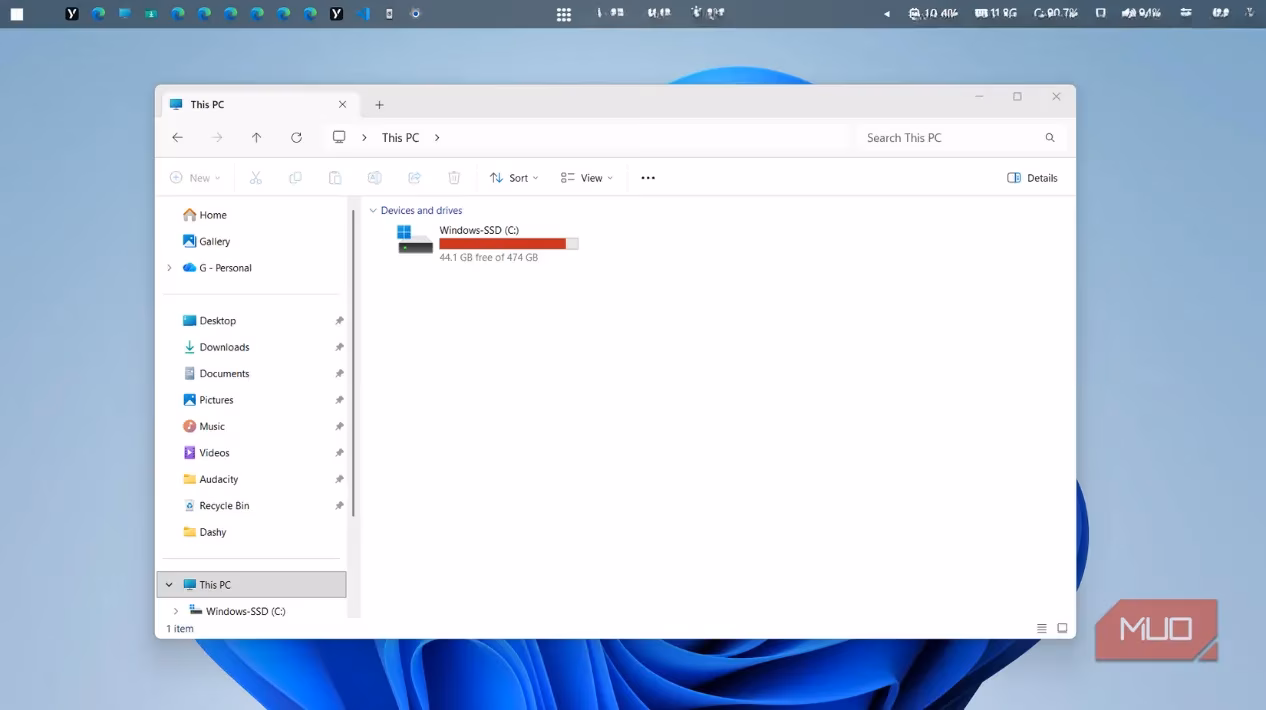Viewport: 1266px width, 710px height.
Task: Open the New dropdown
Action: tap(196, 177)
